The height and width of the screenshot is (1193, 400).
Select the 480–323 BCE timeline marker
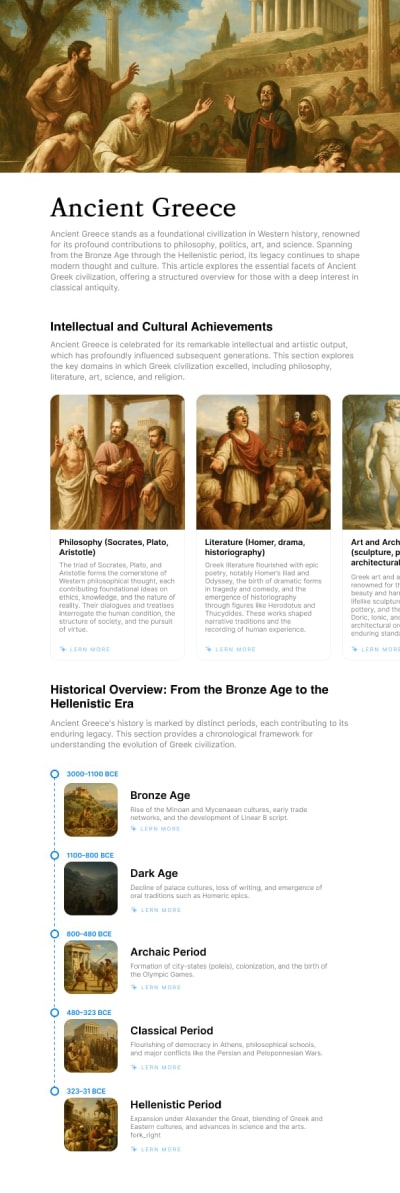click(x=54, y=1013)
